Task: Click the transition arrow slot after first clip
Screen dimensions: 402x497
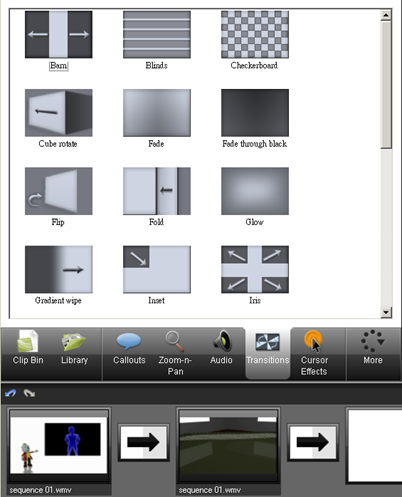Action: (x=144, y=442)
